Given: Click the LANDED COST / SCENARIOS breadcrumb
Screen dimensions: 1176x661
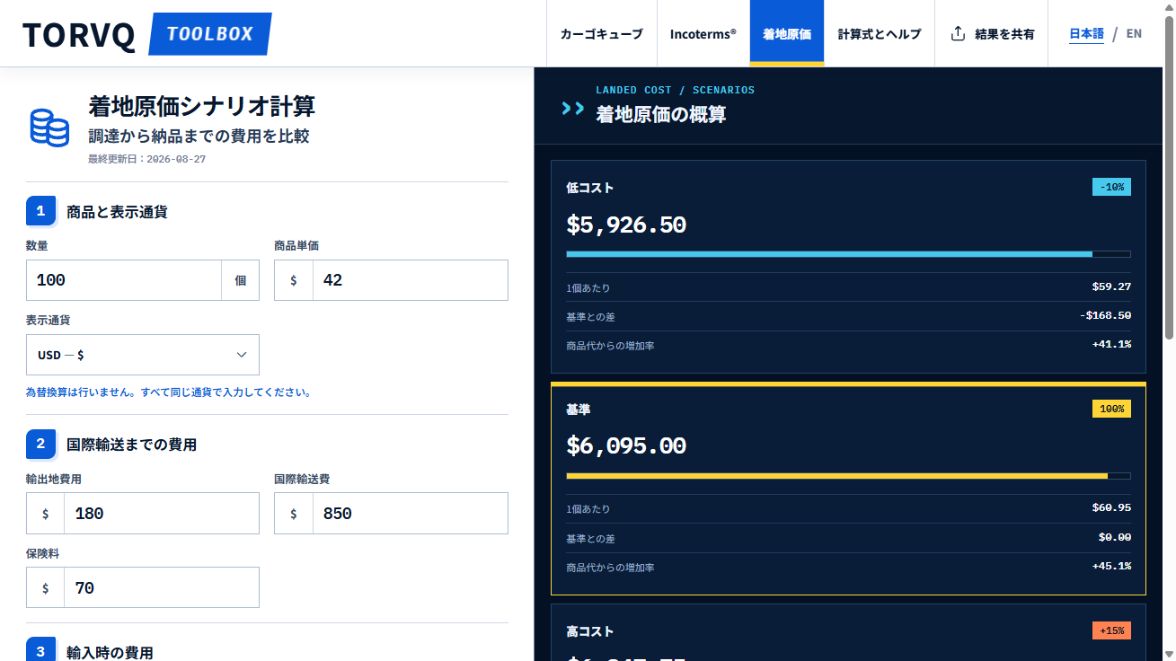Looking at the screenshot, I should (x=675, y=90).
